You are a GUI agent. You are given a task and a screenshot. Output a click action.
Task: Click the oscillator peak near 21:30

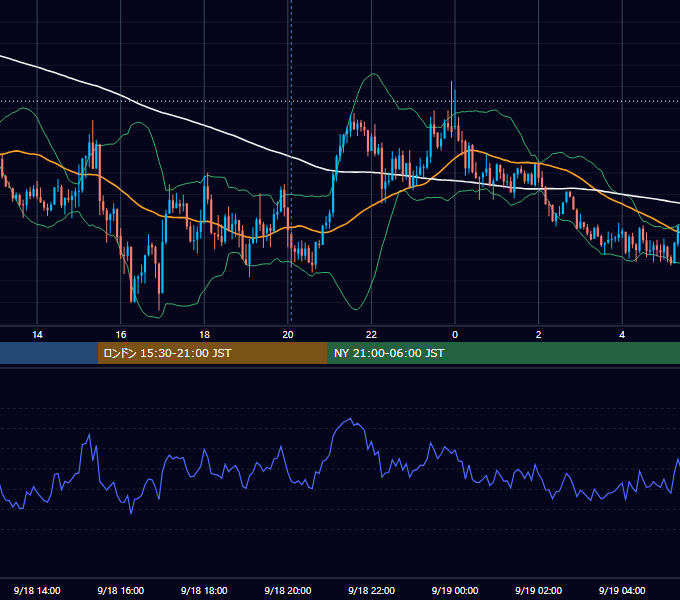350,419
